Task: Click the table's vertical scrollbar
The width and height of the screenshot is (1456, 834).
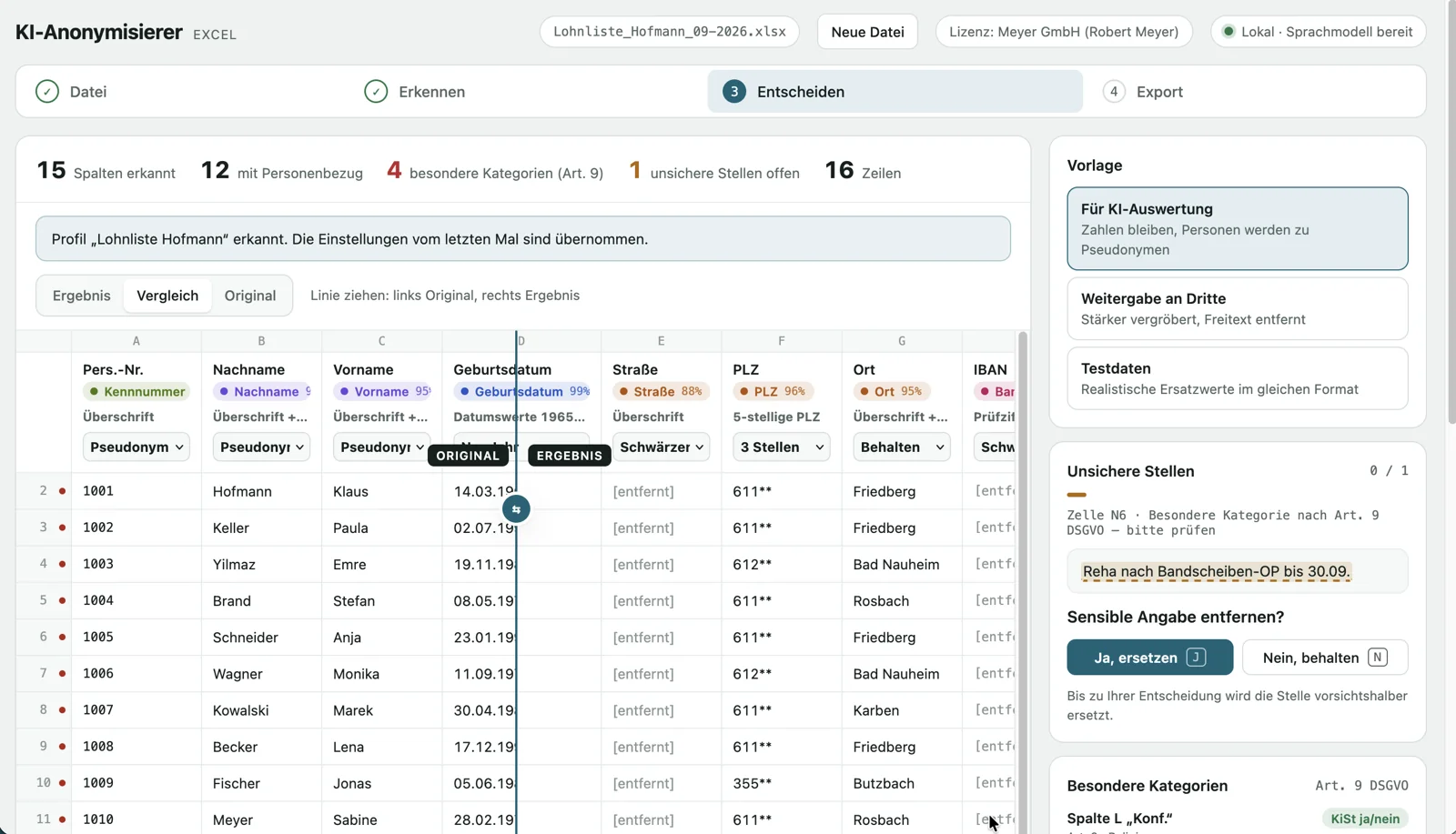Action: pyautogui.click(x=1023, y=582)
